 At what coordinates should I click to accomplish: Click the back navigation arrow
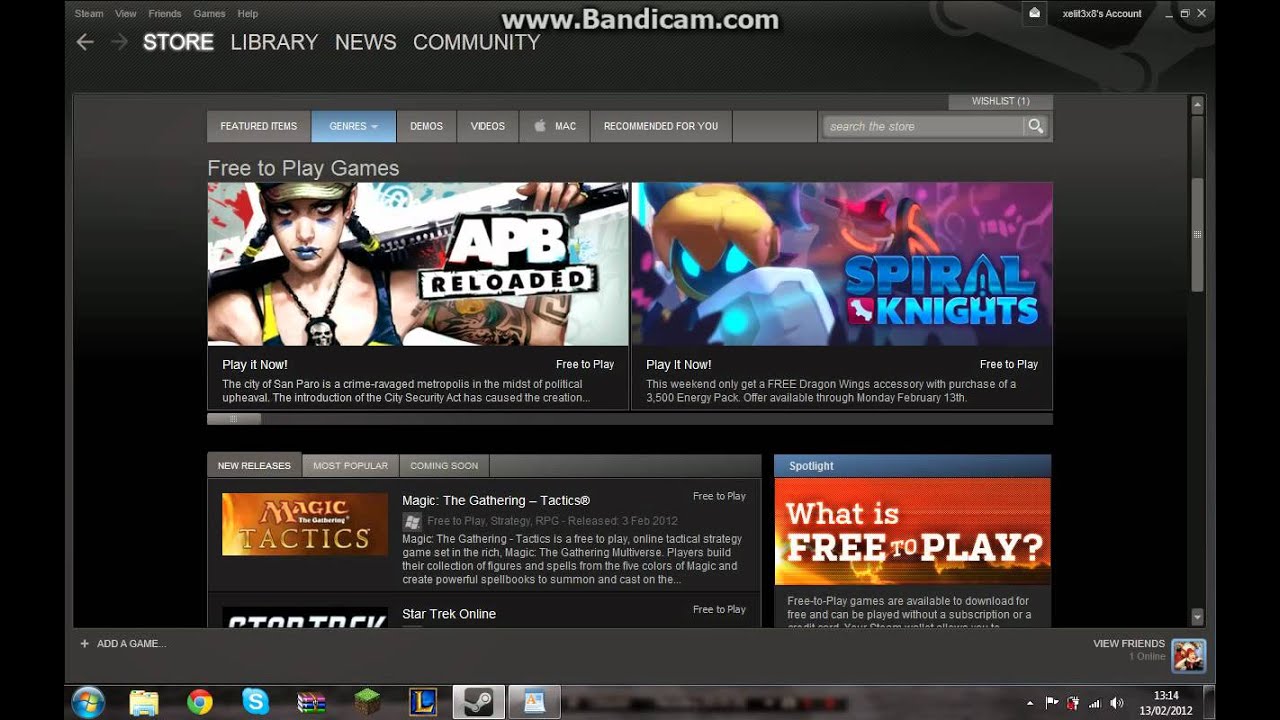[85, 42]
